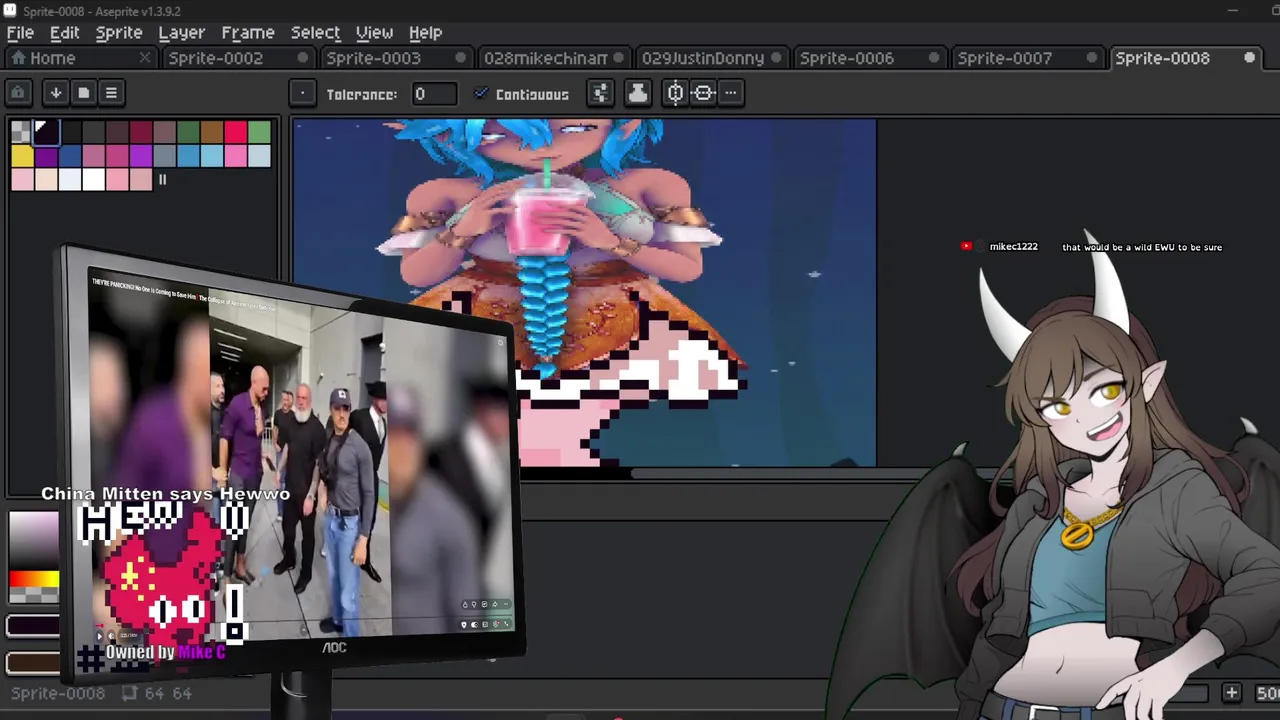Click the red-to-yellow hue bar

coord(34,578)
